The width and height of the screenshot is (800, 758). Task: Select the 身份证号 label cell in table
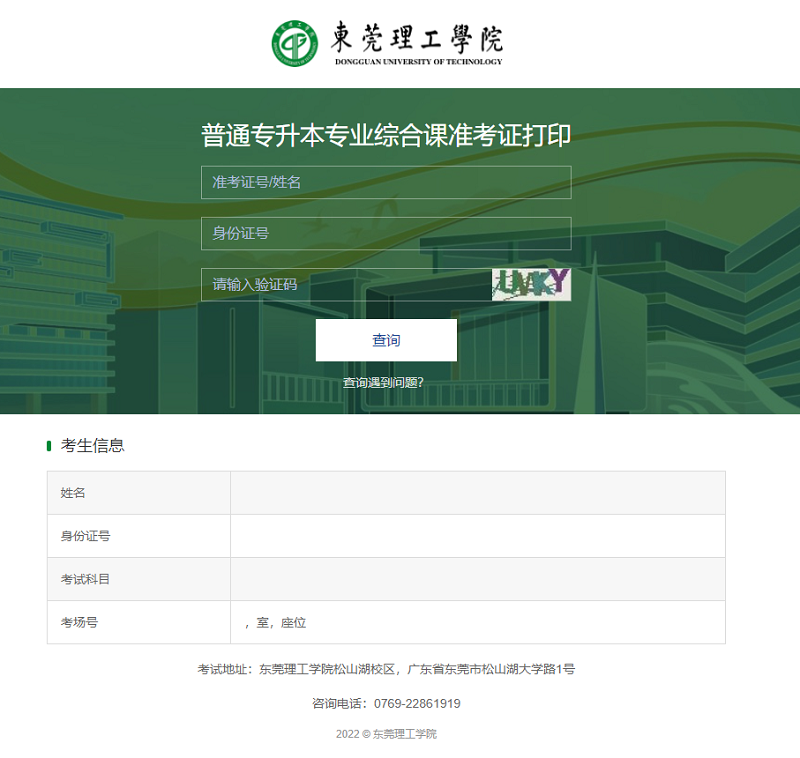tap(138, 536)
